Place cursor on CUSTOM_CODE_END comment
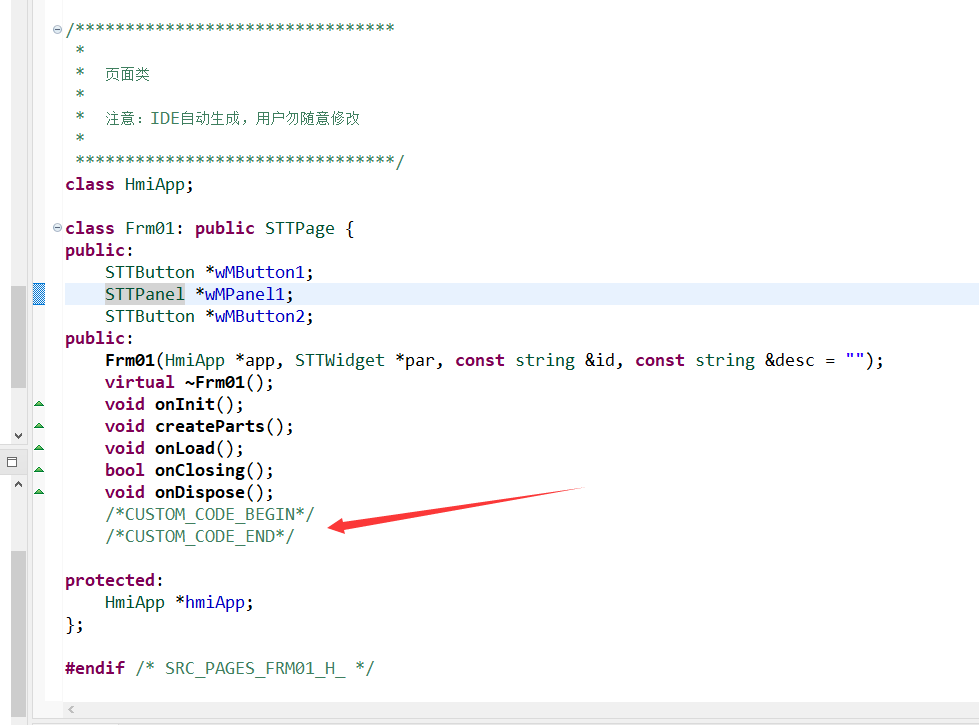 tap(200, 536)
